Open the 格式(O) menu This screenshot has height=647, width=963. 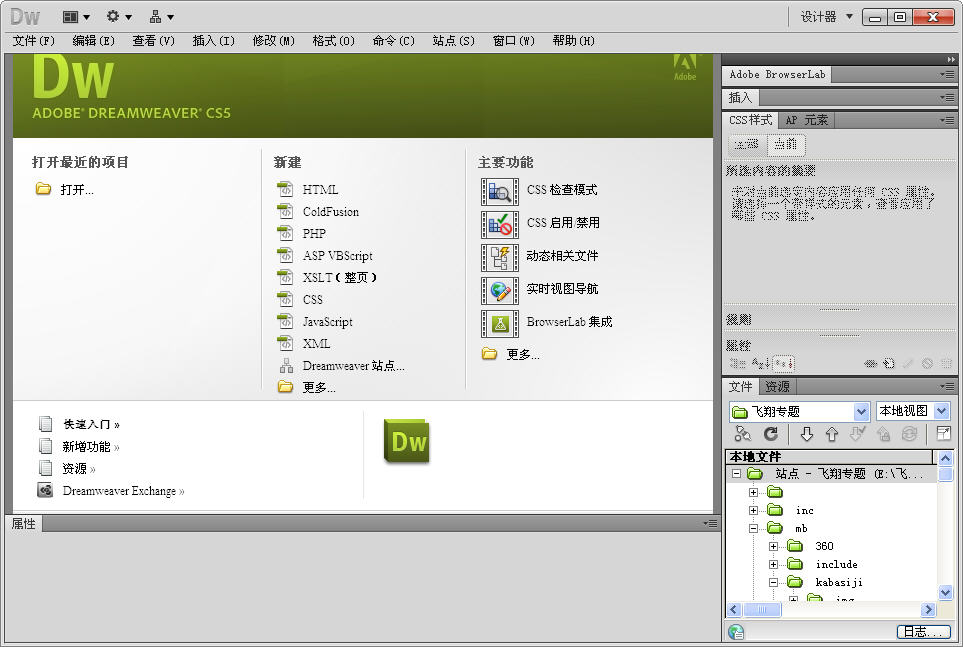(x=333, y=41)
